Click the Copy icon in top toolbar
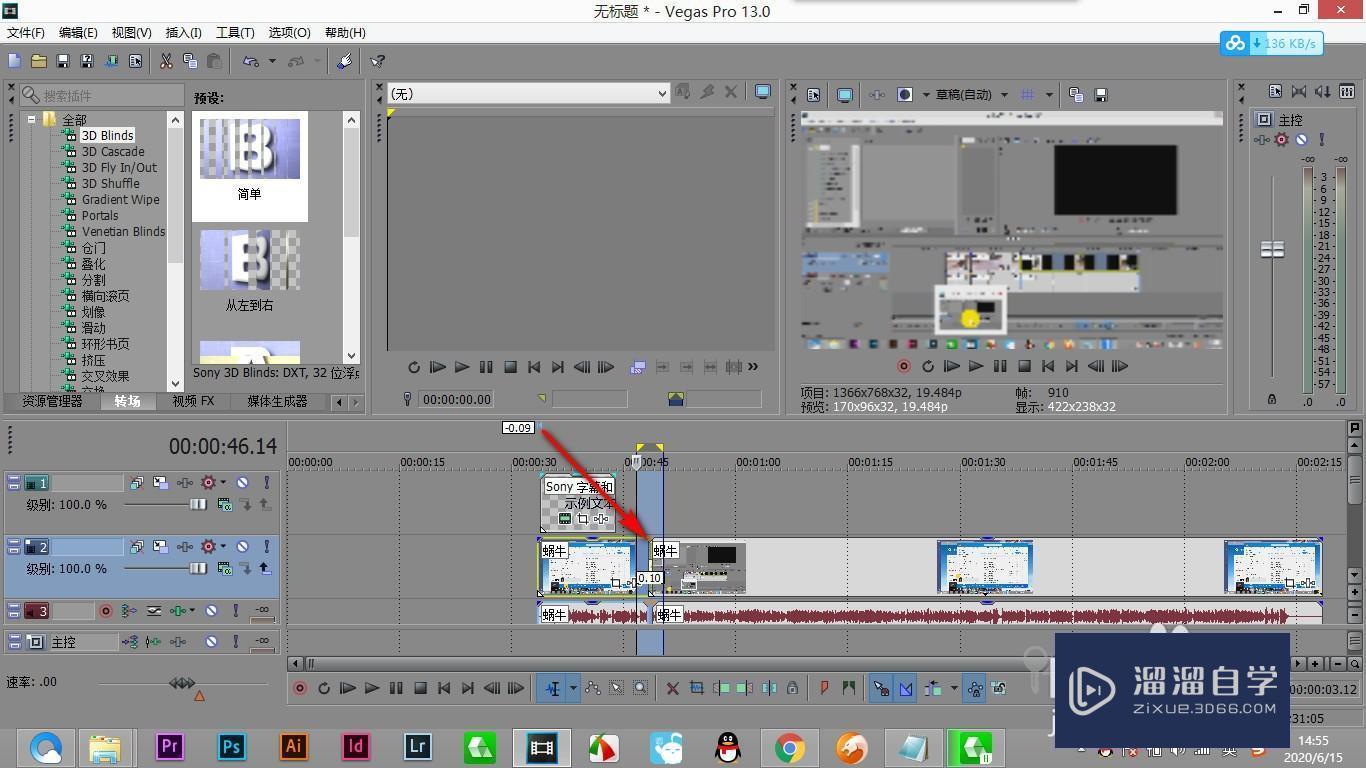The width and height of the screenshot is (1366, 768). coord(190,61)
